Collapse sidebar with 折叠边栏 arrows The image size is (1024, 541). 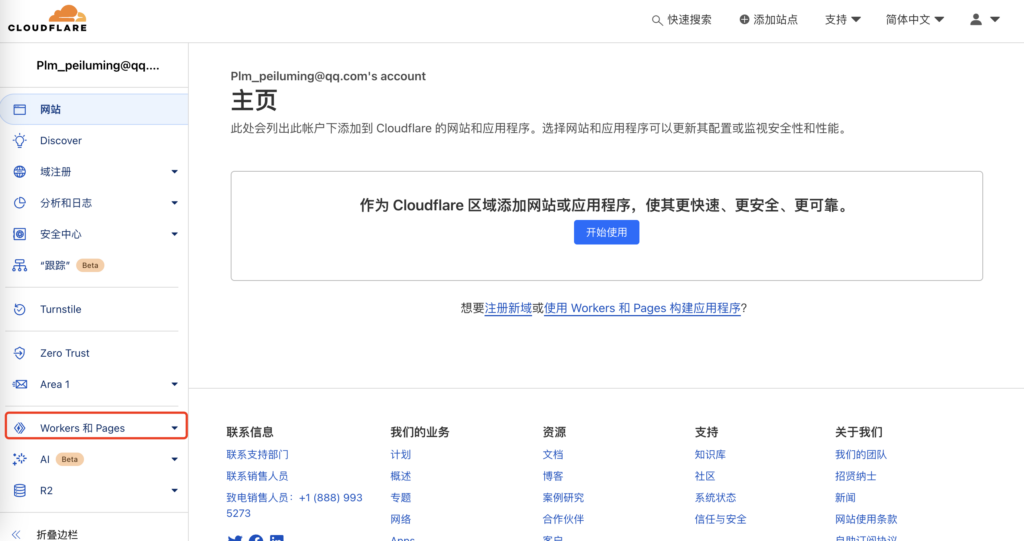[x=16, y=534]
